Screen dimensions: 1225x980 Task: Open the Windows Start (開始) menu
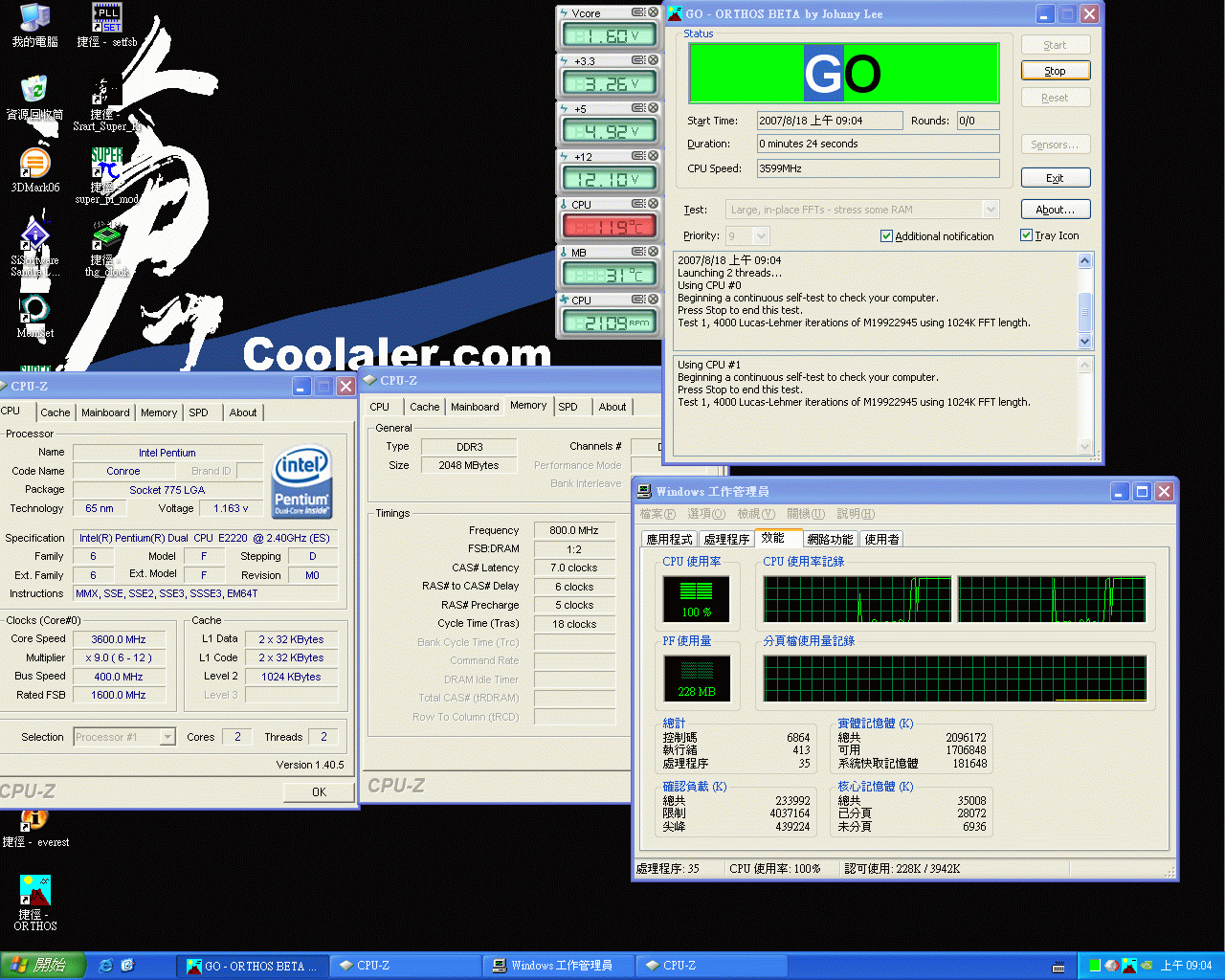pyautogui.click(x=43, y=966)
